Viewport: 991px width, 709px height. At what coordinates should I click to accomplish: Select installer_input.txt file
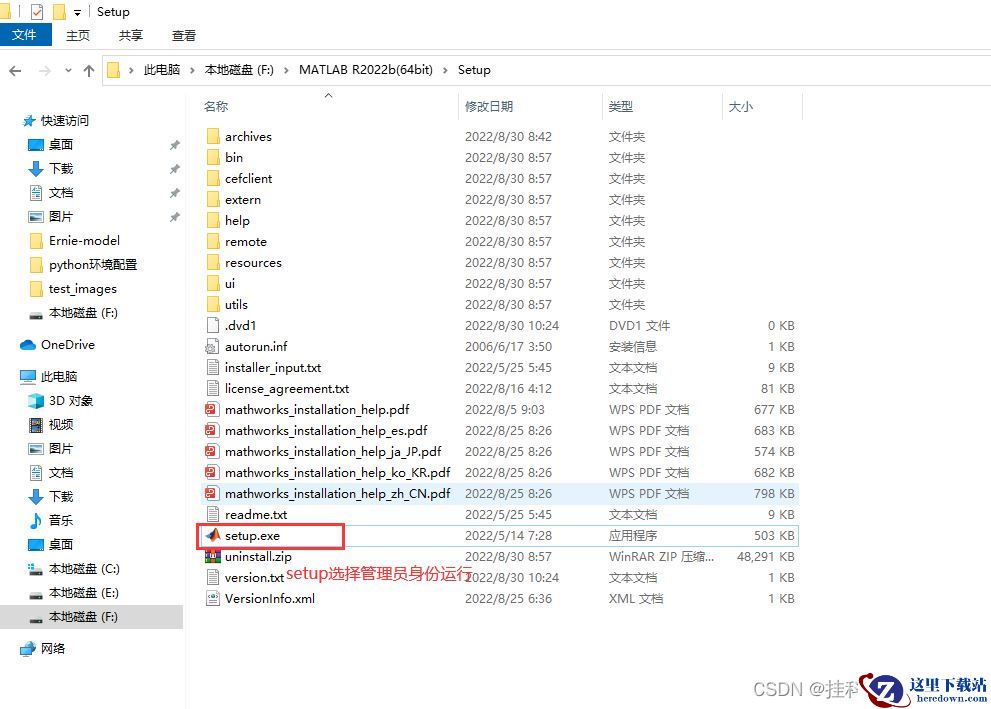coord(273,368)
